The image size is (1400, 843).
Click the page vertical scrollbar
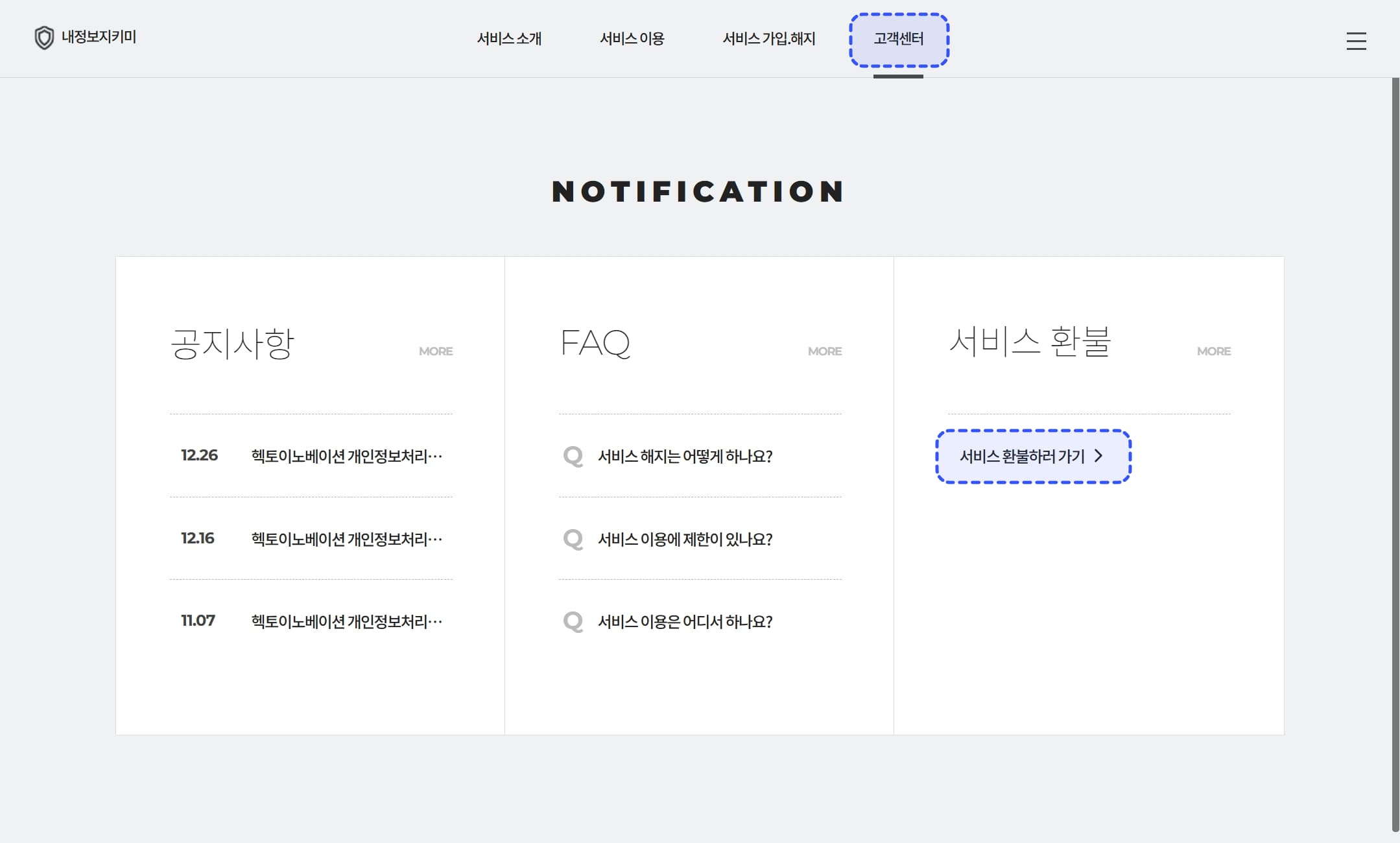[1395, 454]
